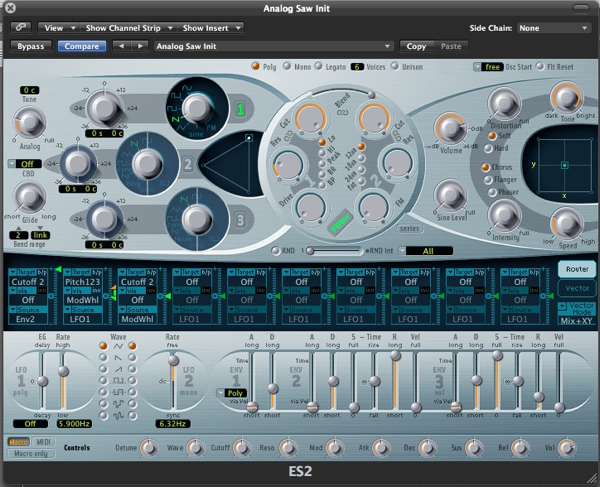Click the Glide knob
Screen dimensions: 600x487
point(30,197)
